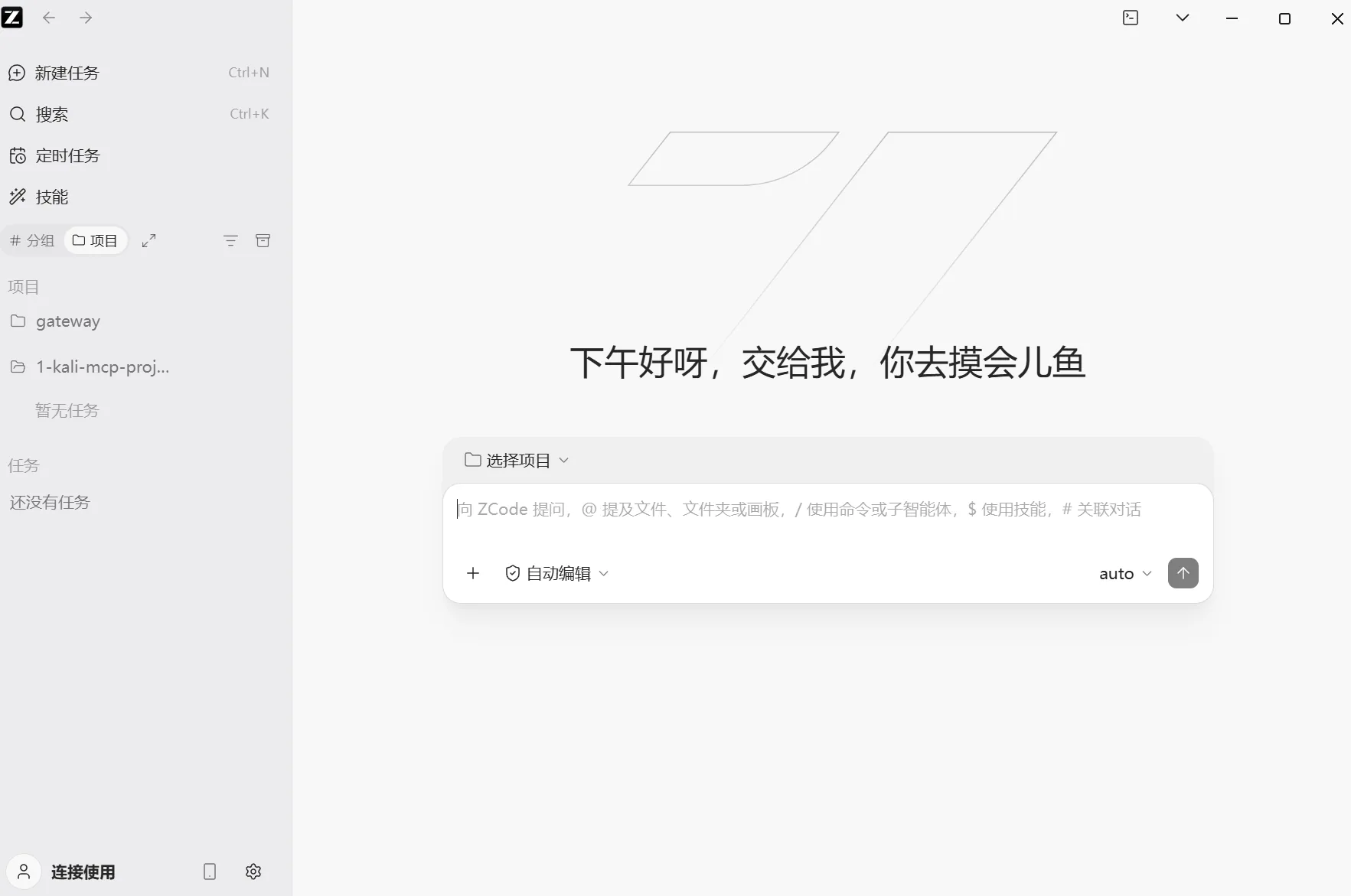Click the 暂无任务 text
The width and height of the screenshot is (1351, 896).
(x=67, y=411)
